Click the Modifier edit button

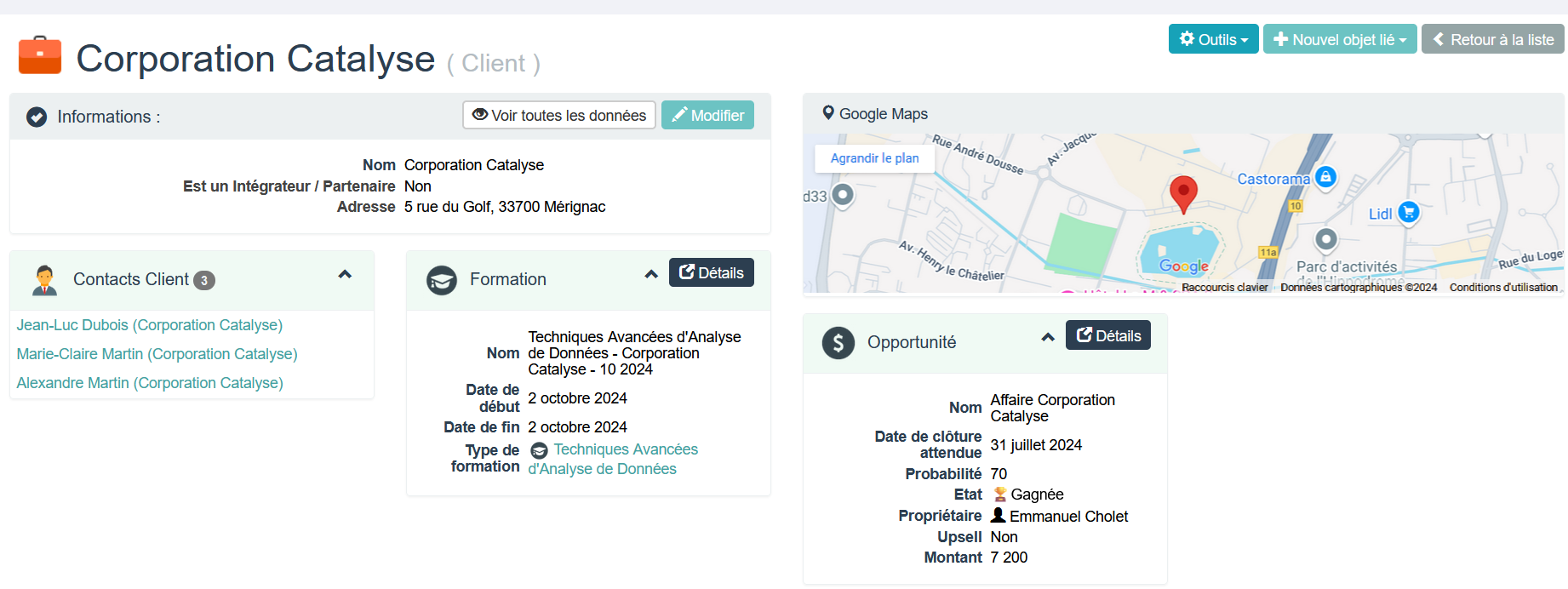click(x=707, y=115)
